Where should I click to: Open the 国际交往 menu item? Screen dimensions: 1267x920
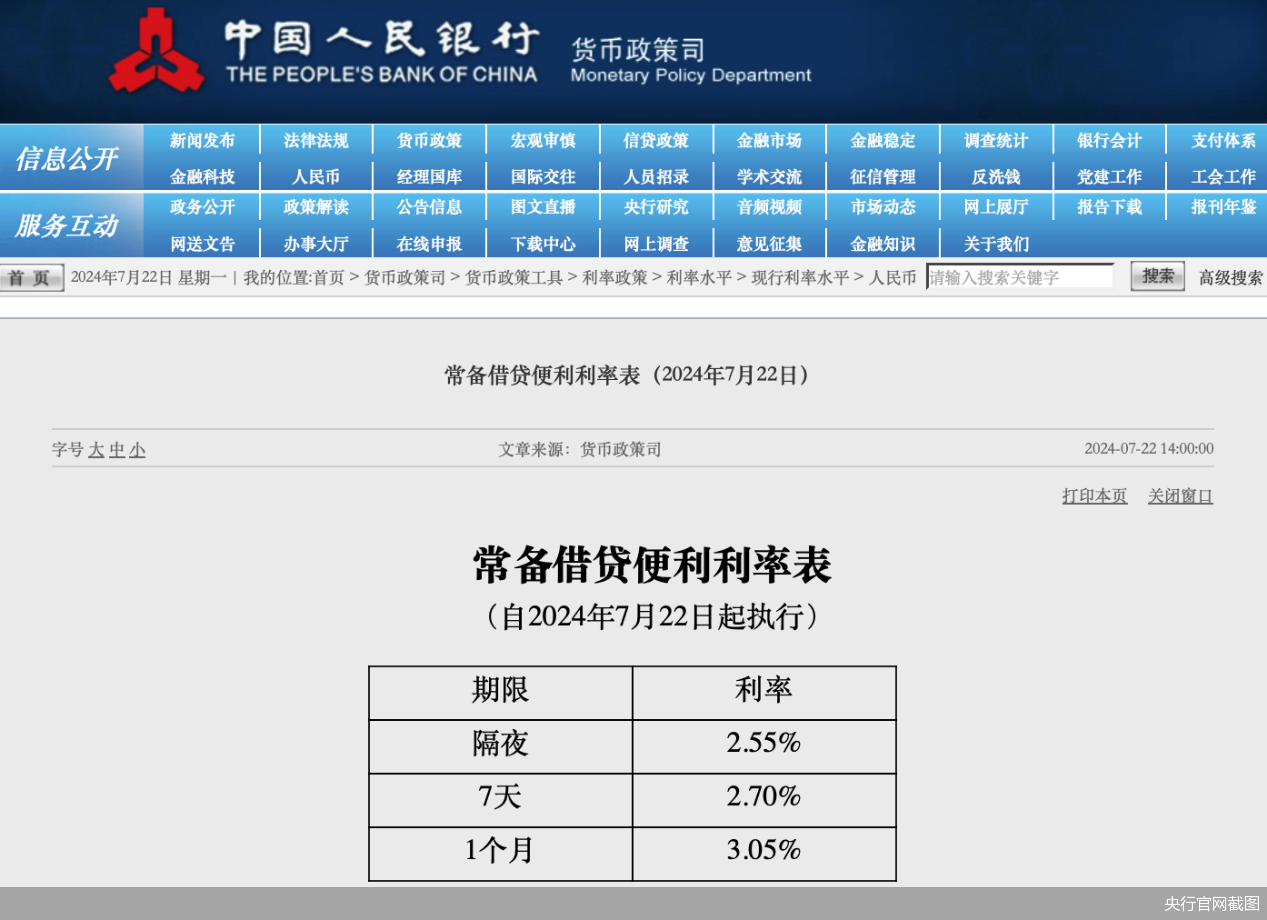click(543, 177)
